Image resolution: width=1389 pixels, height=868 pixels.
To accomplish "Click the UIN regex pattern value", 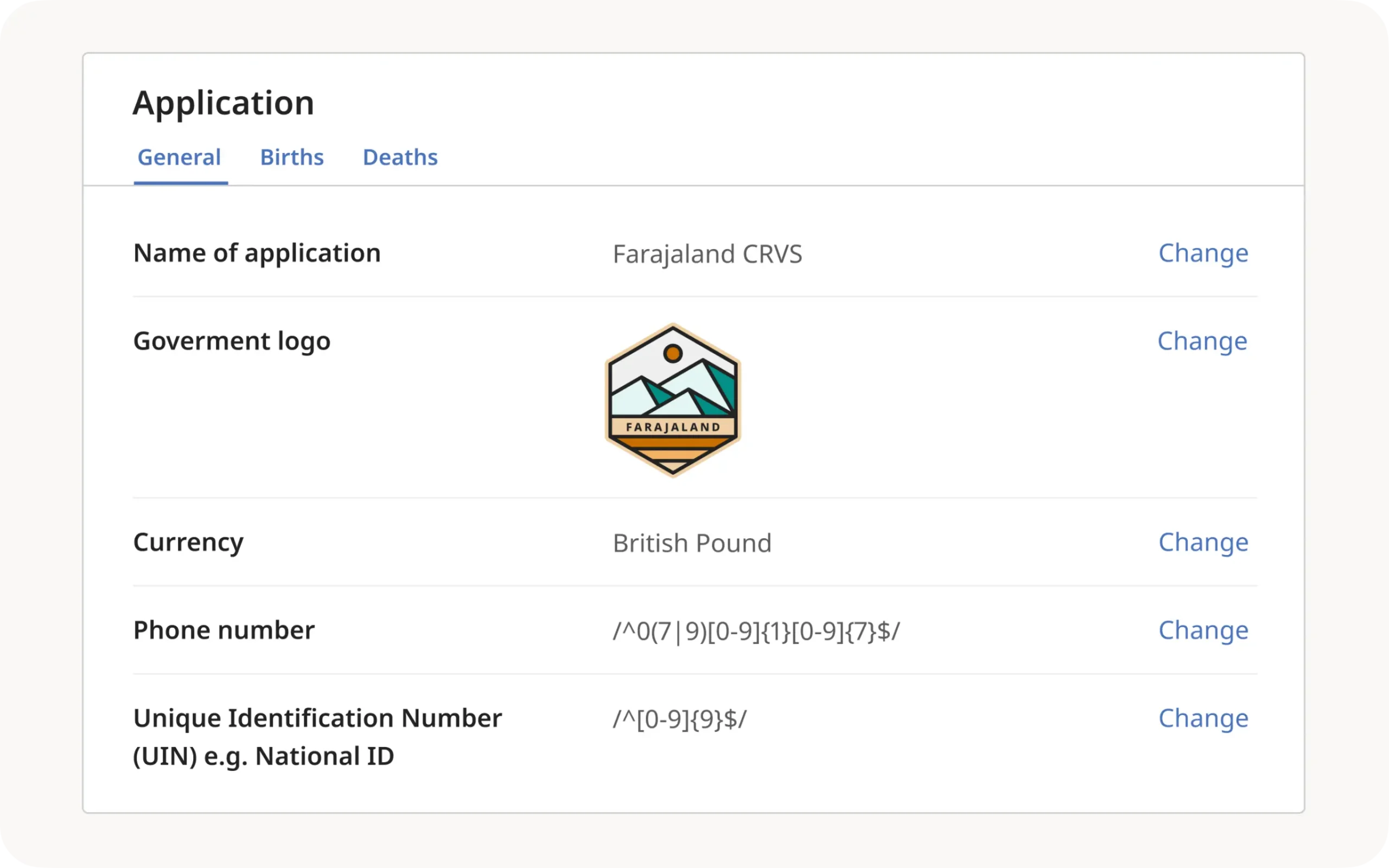I will (679, 719).
